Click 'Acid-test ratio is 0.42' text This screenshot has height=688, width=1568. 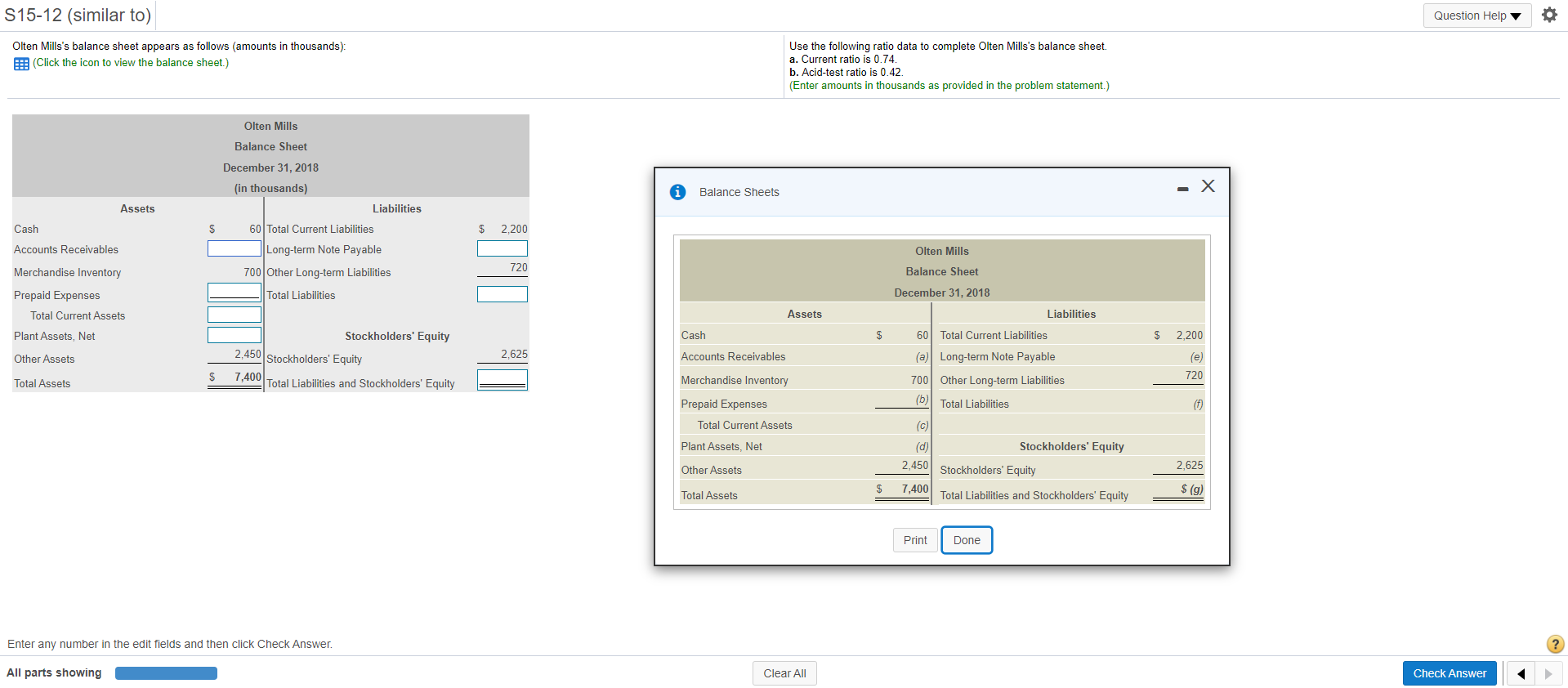click(x=852, y=73)
